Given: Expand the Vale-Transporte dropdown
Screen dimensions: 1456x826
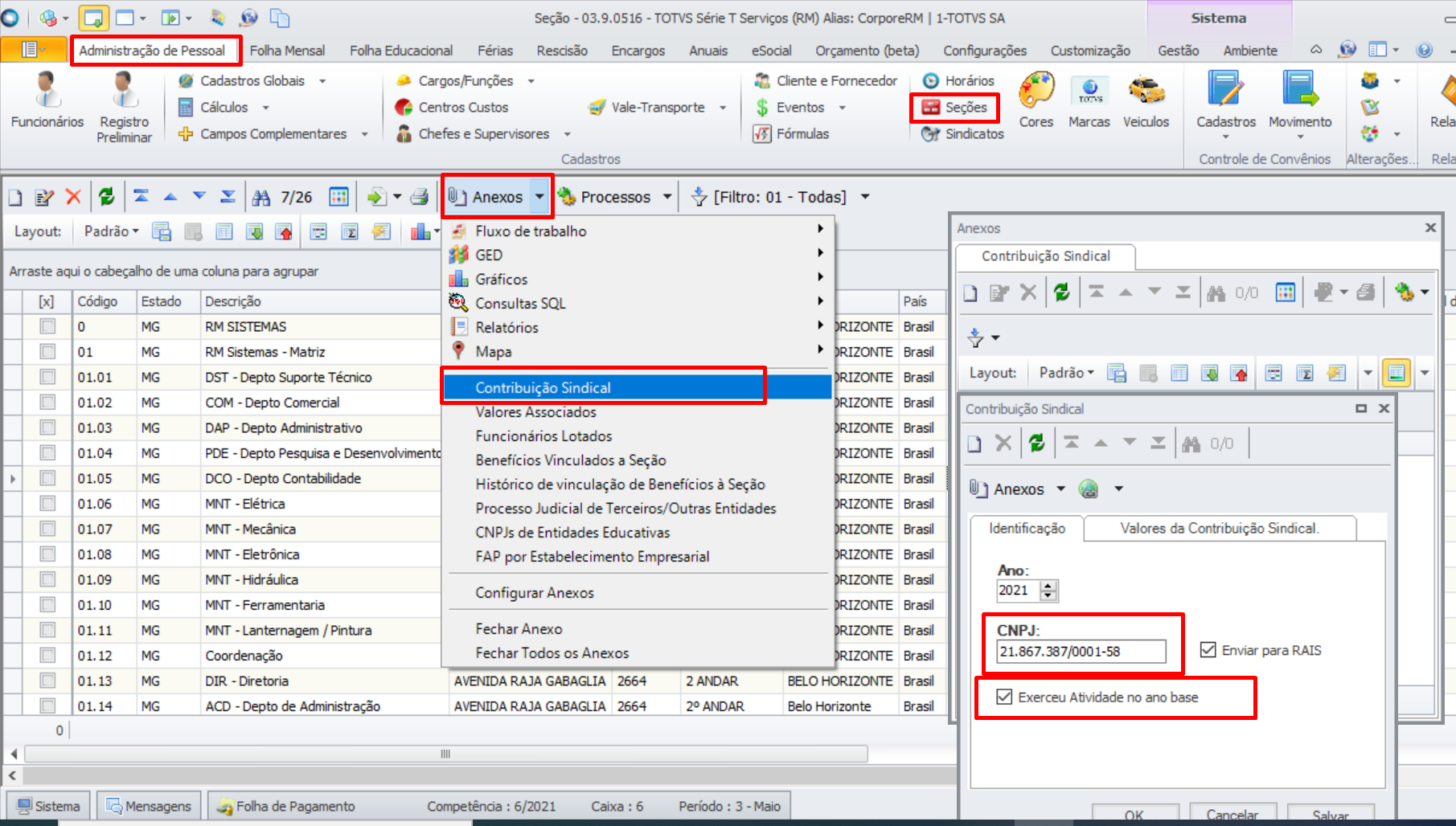Looking at the screenshot, I should click(723, 108).
